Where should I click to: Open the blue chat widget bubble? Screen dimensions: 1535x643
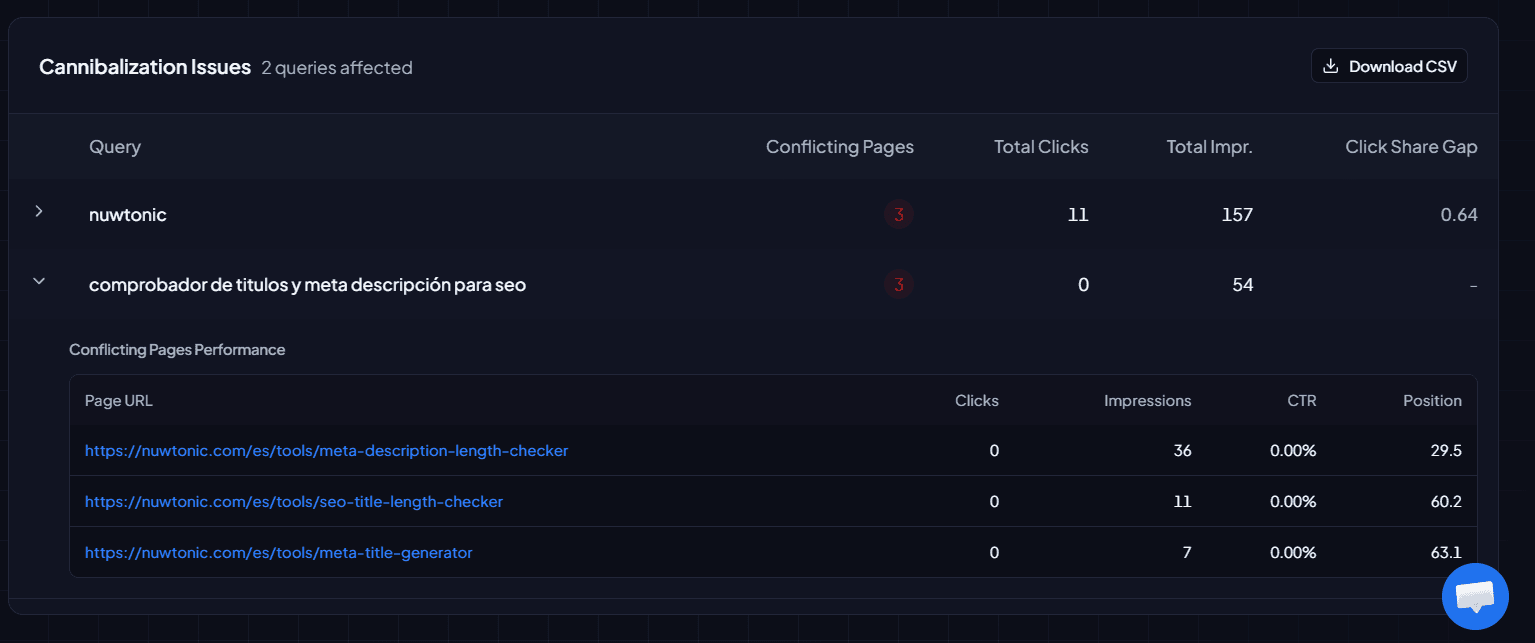[1475, 596]
